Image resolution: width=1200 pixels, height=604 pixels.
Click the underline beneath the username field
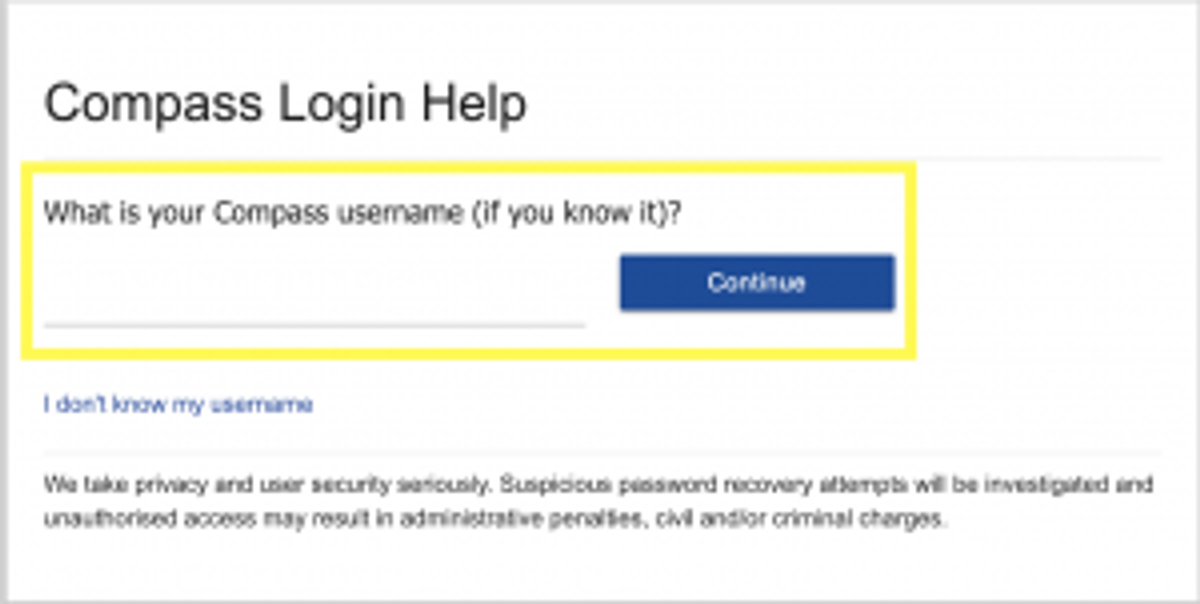pyautogui.click(x=314, y=325)
